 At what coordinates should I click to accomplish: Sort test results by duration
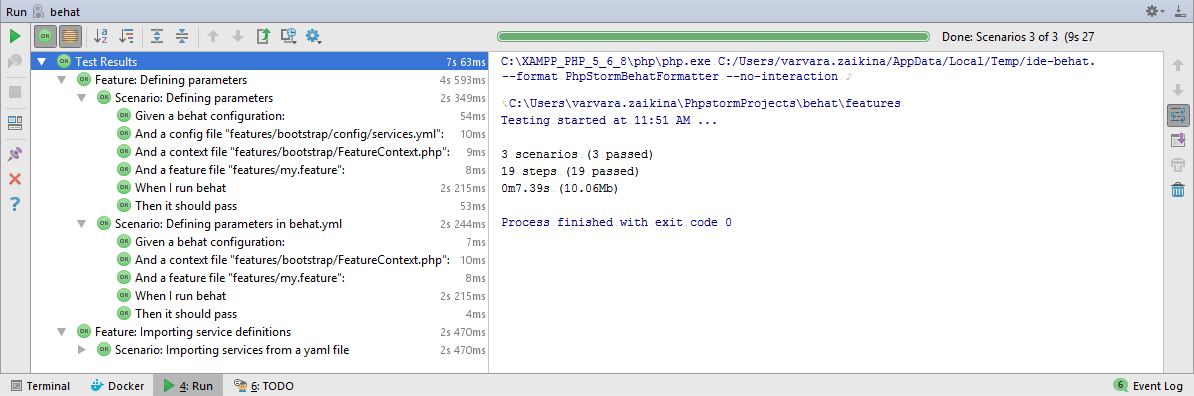[x=127, y=36]
